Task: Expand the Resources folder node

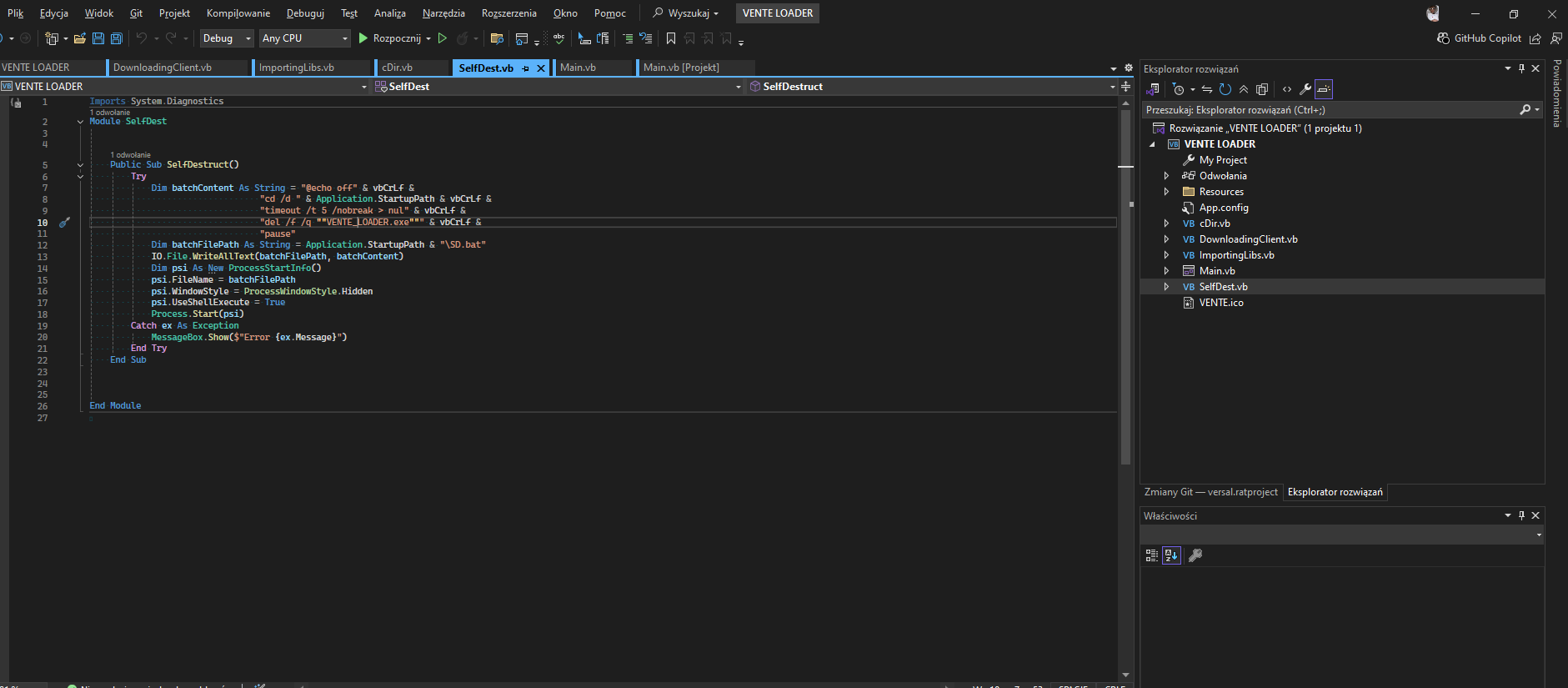Action: tap(1166, 192)
